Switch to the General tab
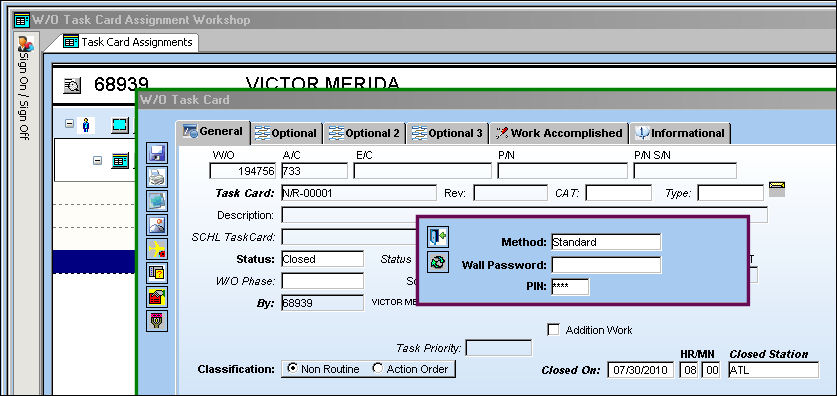This screenshot has width=837, height=396. 212,132
